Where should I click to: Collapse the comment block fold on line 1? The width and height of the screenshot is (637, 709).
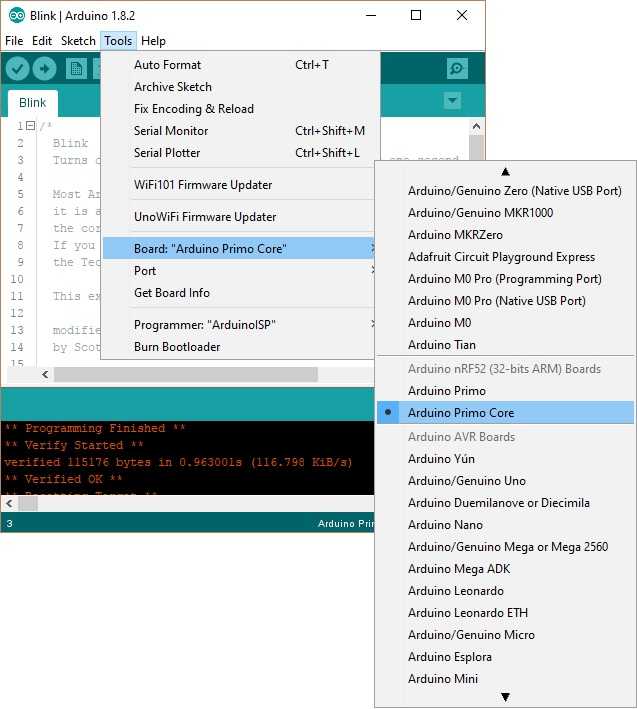(x=30, y=126)
